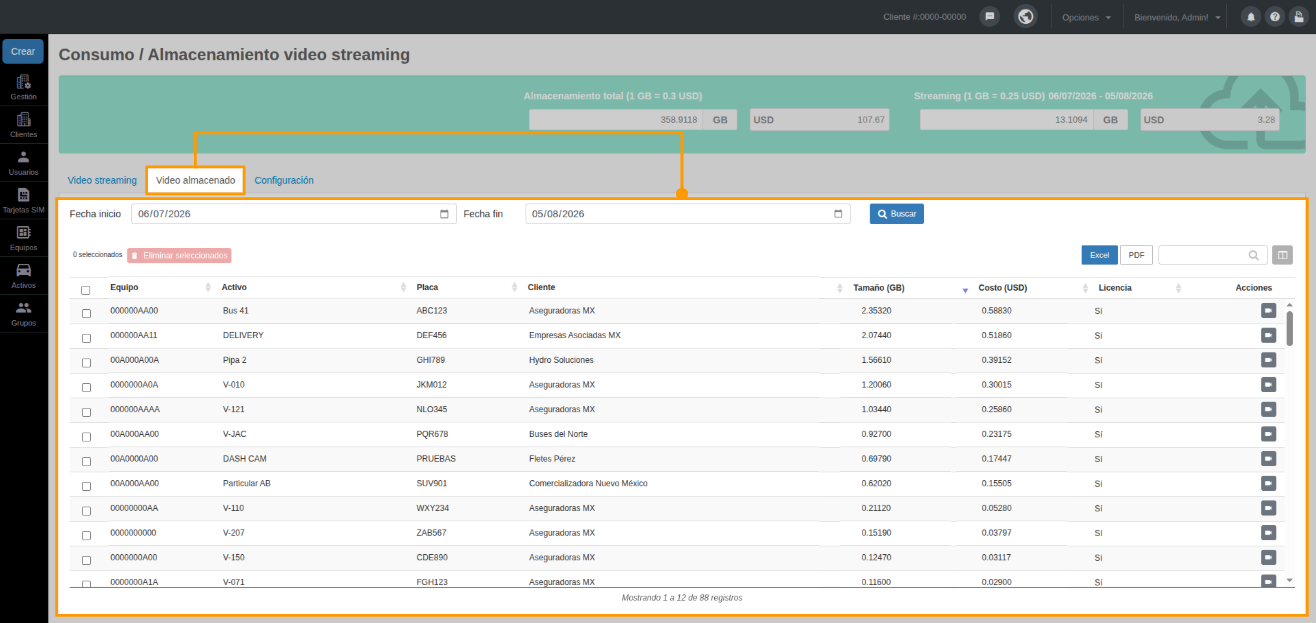Open the notifications bell

(1250, 17)
